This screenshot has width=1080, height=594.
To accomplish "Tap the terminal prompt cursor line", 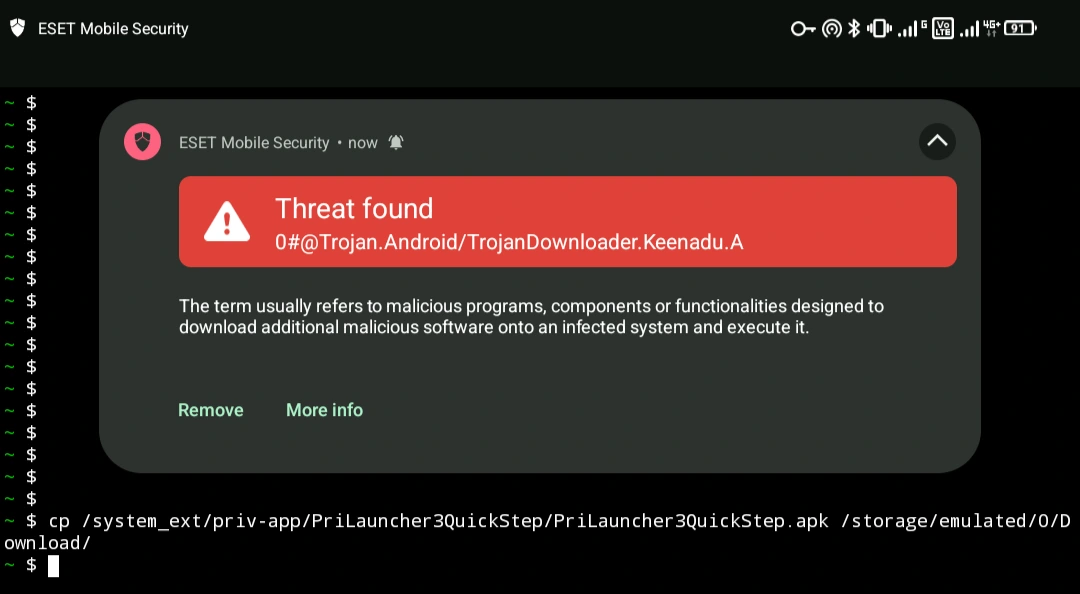I will coord(32,566).
